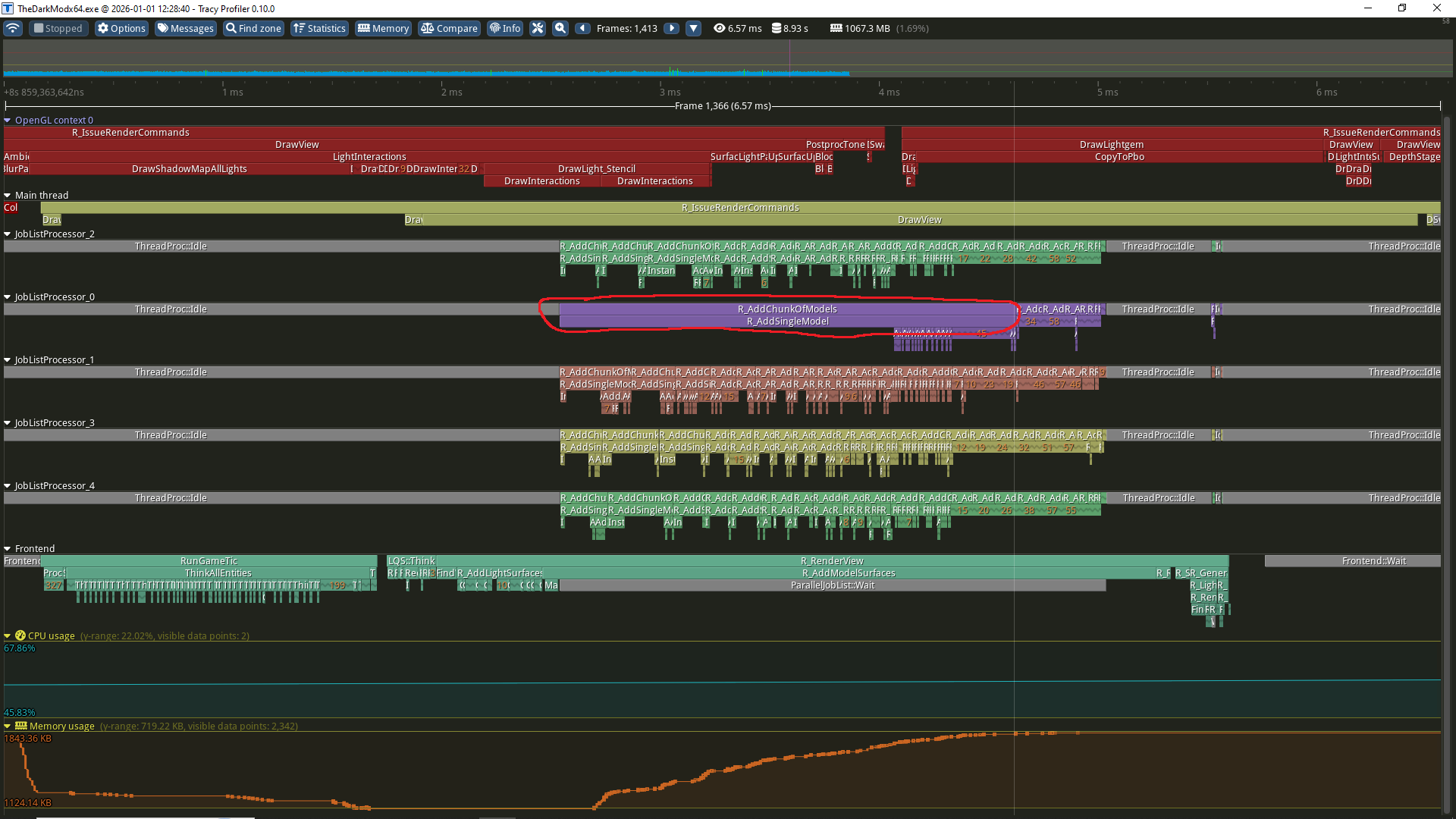Open the Statistics window
The width and height of the screenshot is (1456, 819).
point(319,28)
